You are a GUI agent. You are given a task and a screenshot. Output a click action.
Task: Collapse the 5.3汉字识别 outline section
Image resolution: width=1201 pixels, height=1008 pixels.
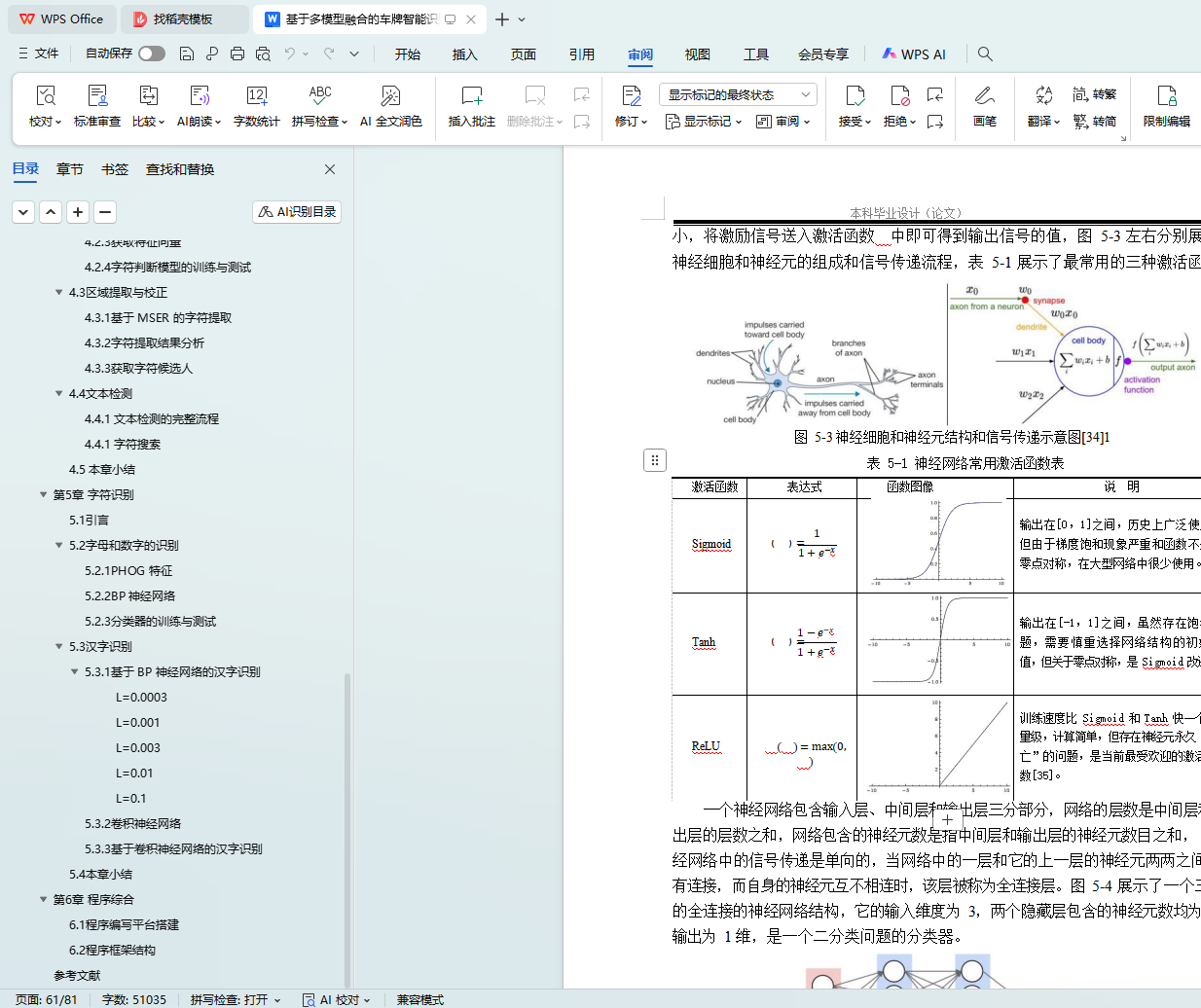[x=59, y=647]
